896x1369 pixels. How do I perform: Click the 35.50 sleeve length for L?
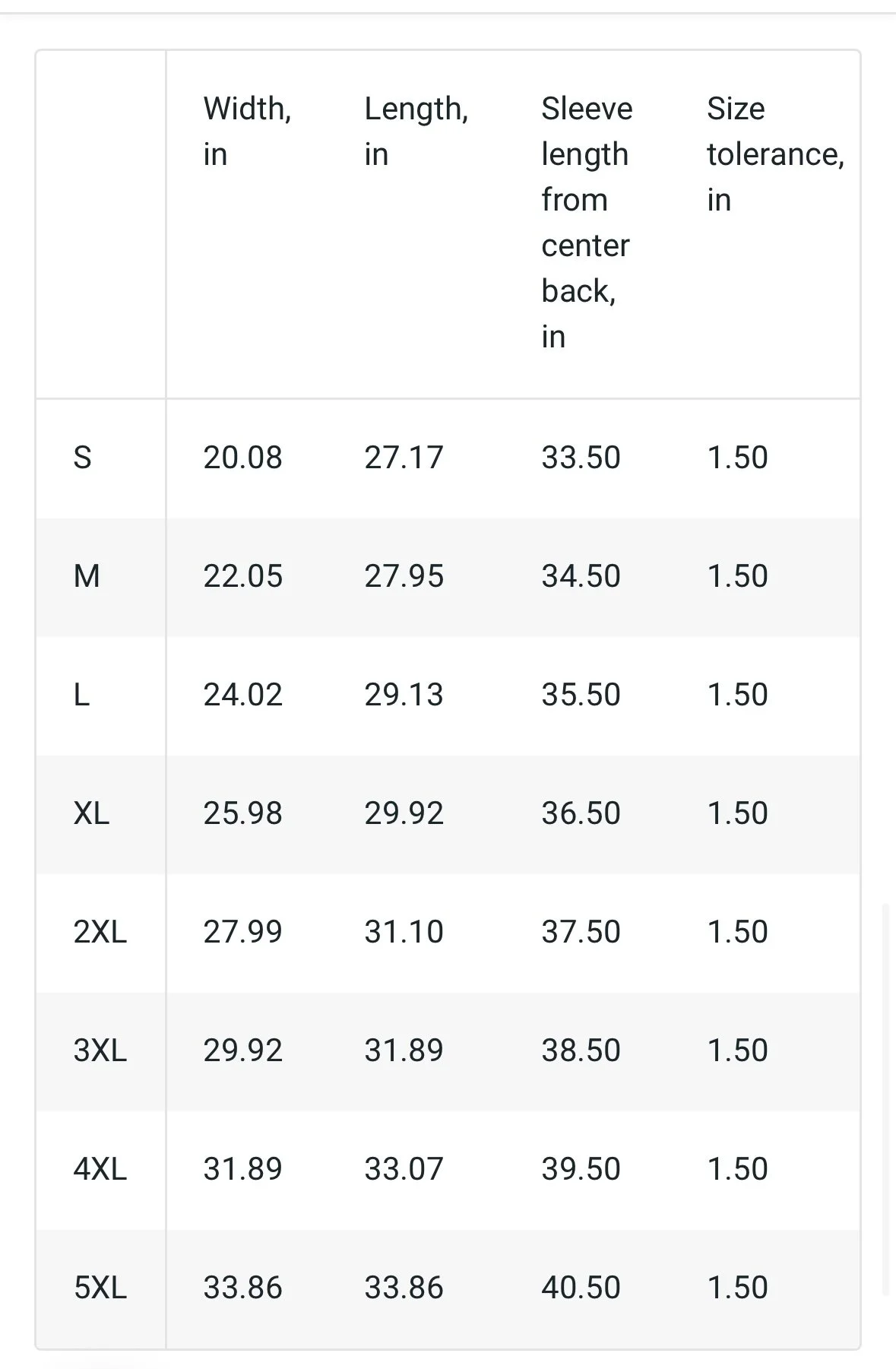[581, 695]
